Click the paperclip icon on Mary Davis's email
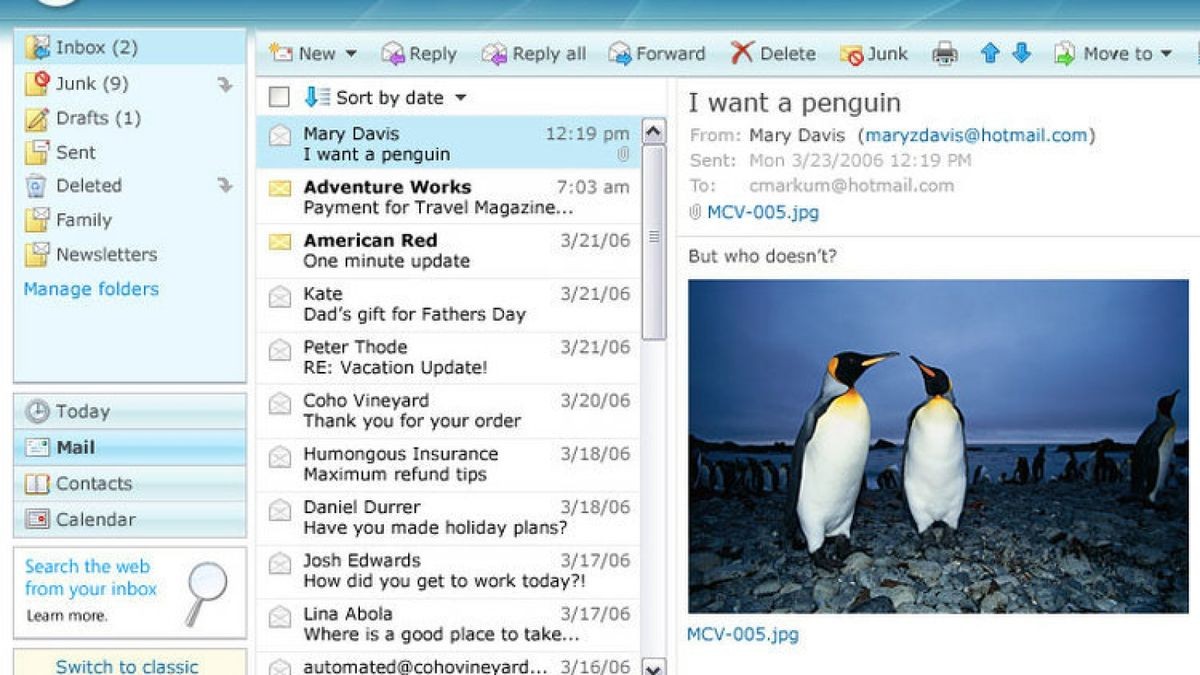 [x=624, y=155]
